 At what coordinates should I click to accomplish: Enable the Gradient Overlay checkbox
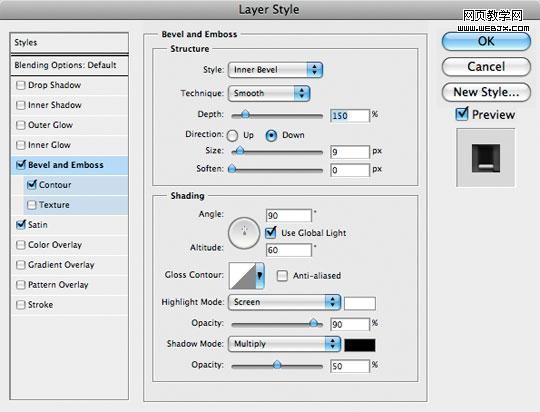click(x=21, y=265)
